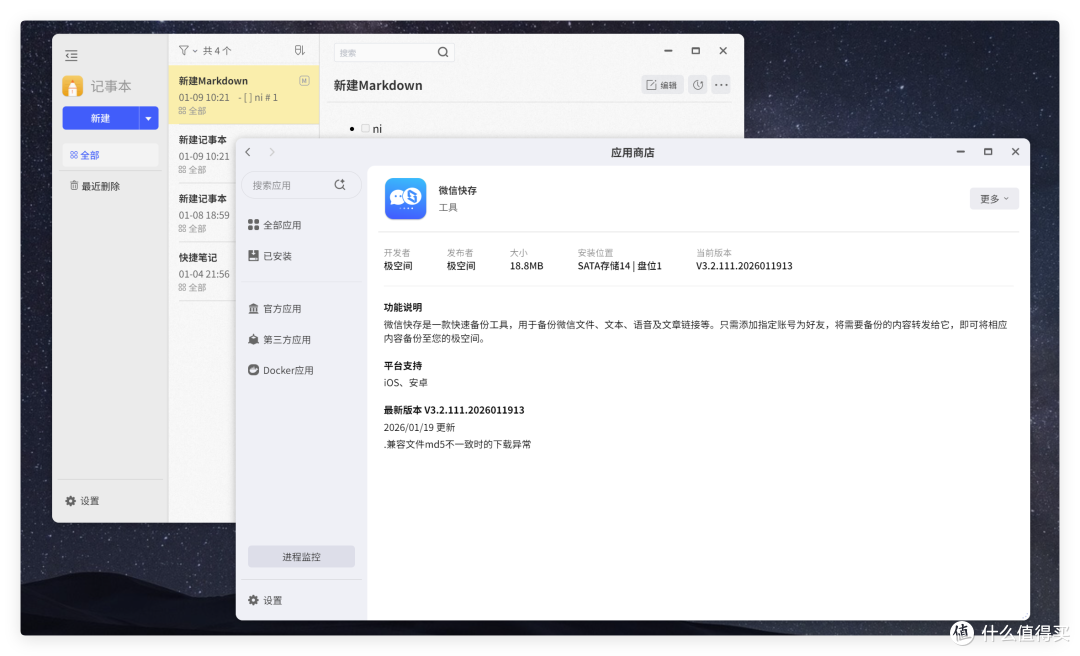Minimize the Notepad window
This screenshot has width=1080, height=656.
pos(668,51)
